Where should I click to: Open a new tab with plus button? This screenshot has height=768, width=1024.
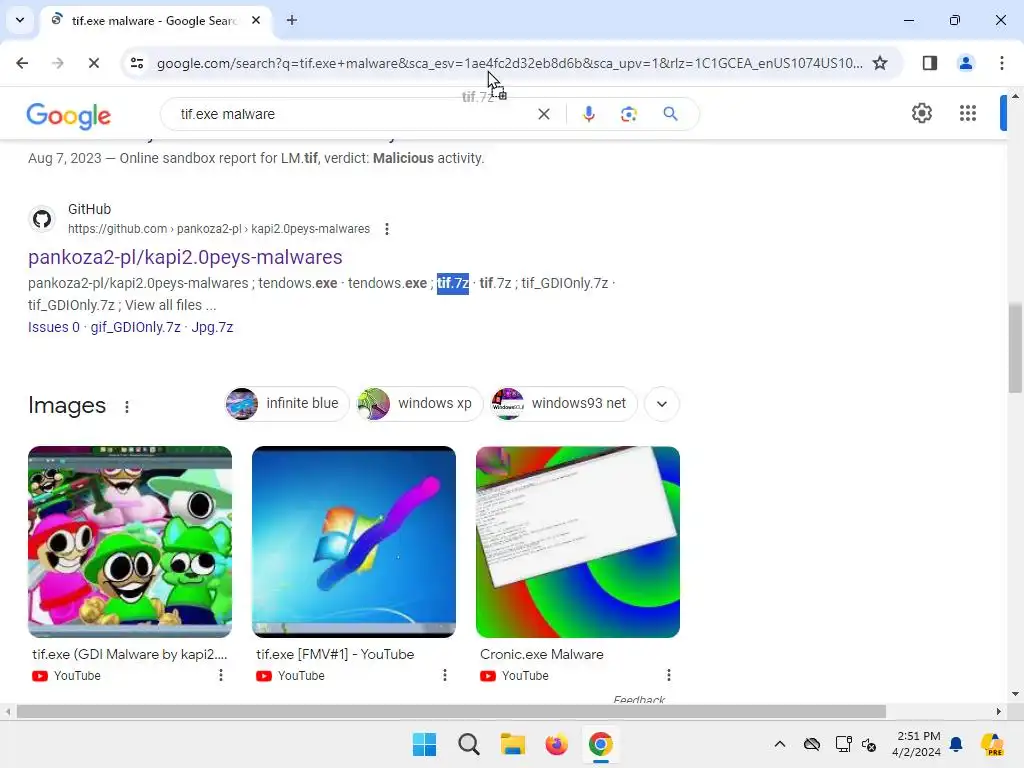[292, 20]
